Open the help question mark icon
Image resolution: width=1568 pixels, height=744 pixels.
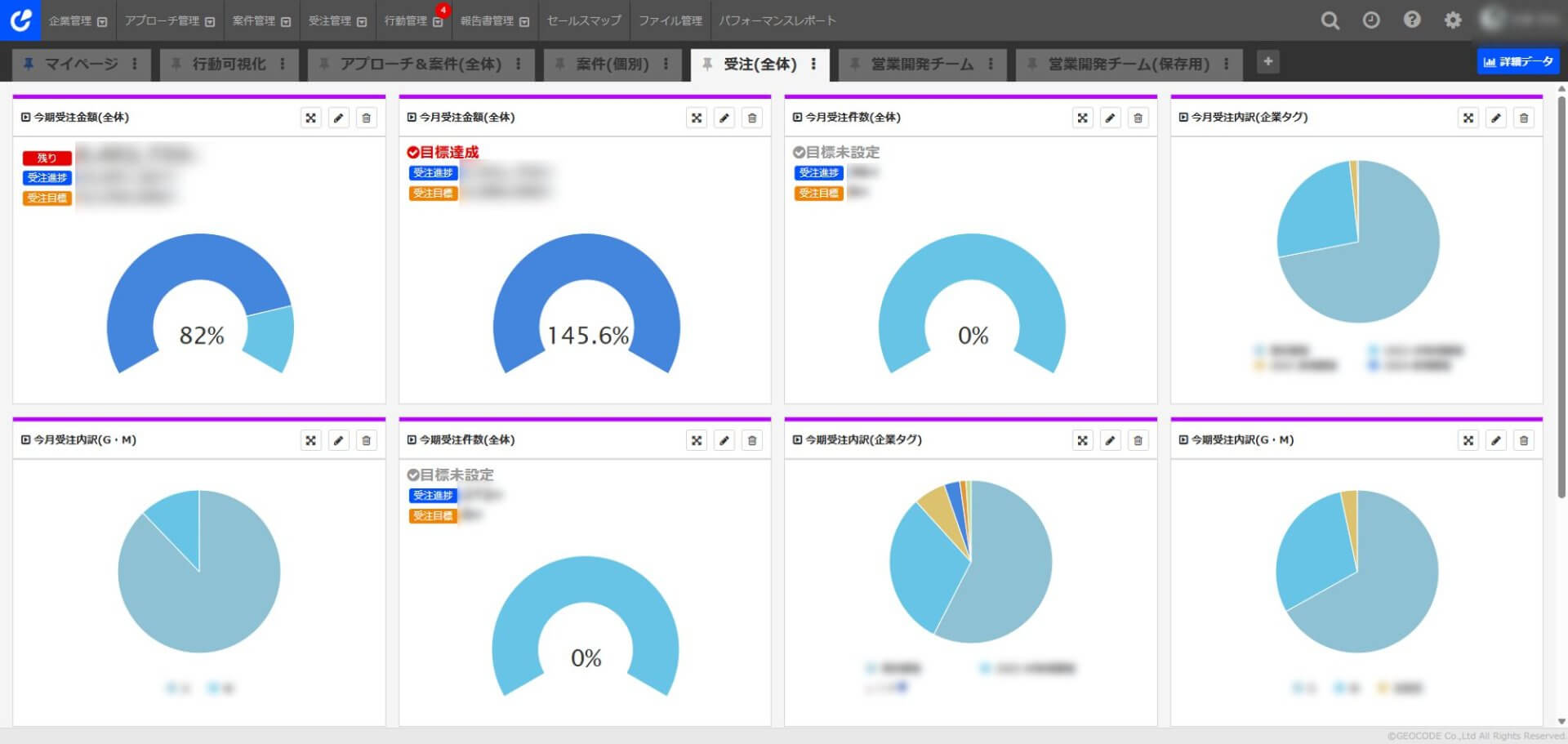click(x=1412, y=21)
